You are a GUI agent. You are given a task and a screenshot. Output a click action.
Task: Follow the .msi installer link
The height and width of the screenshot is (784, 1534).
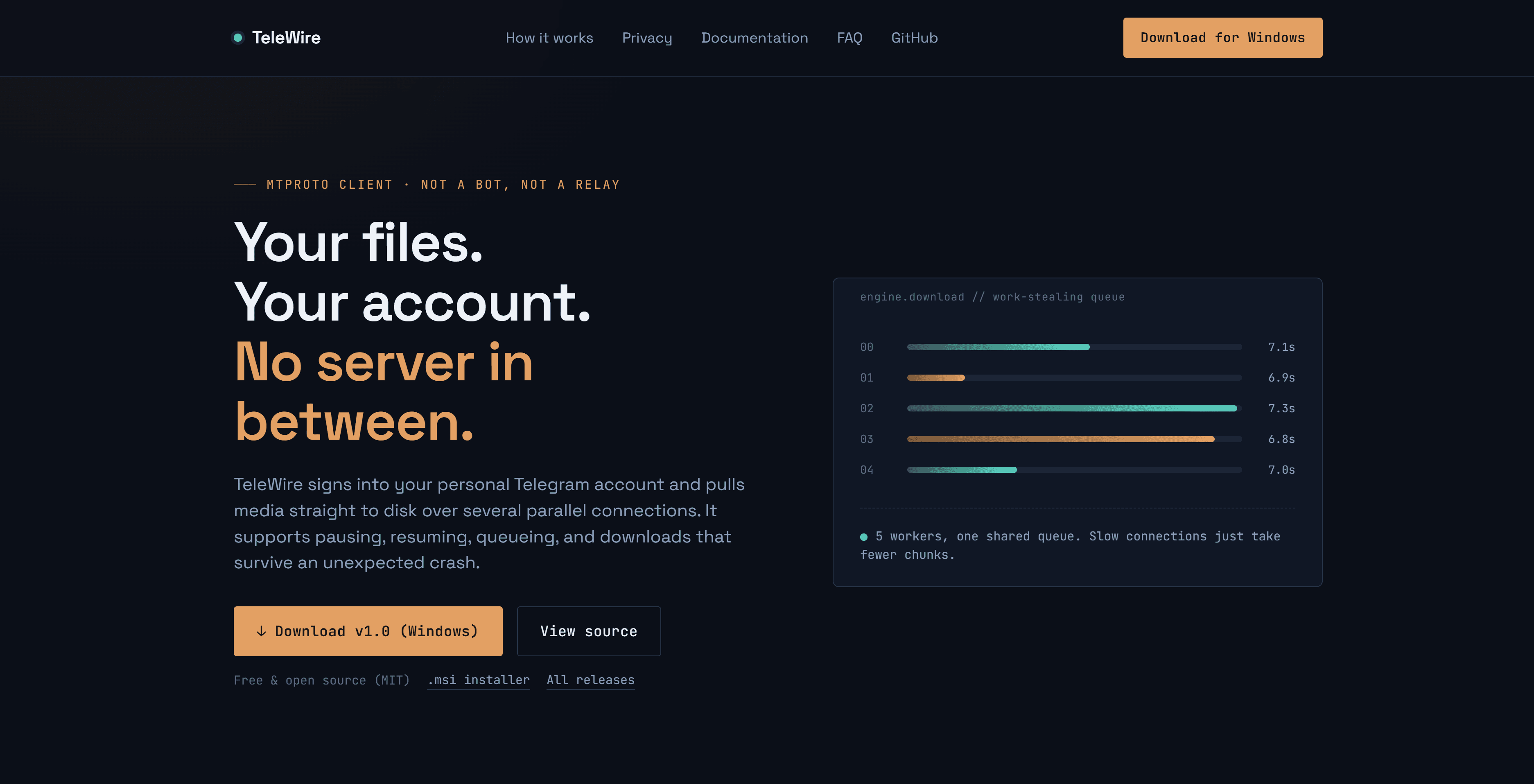pyautogui.click(x=478, y=680)
